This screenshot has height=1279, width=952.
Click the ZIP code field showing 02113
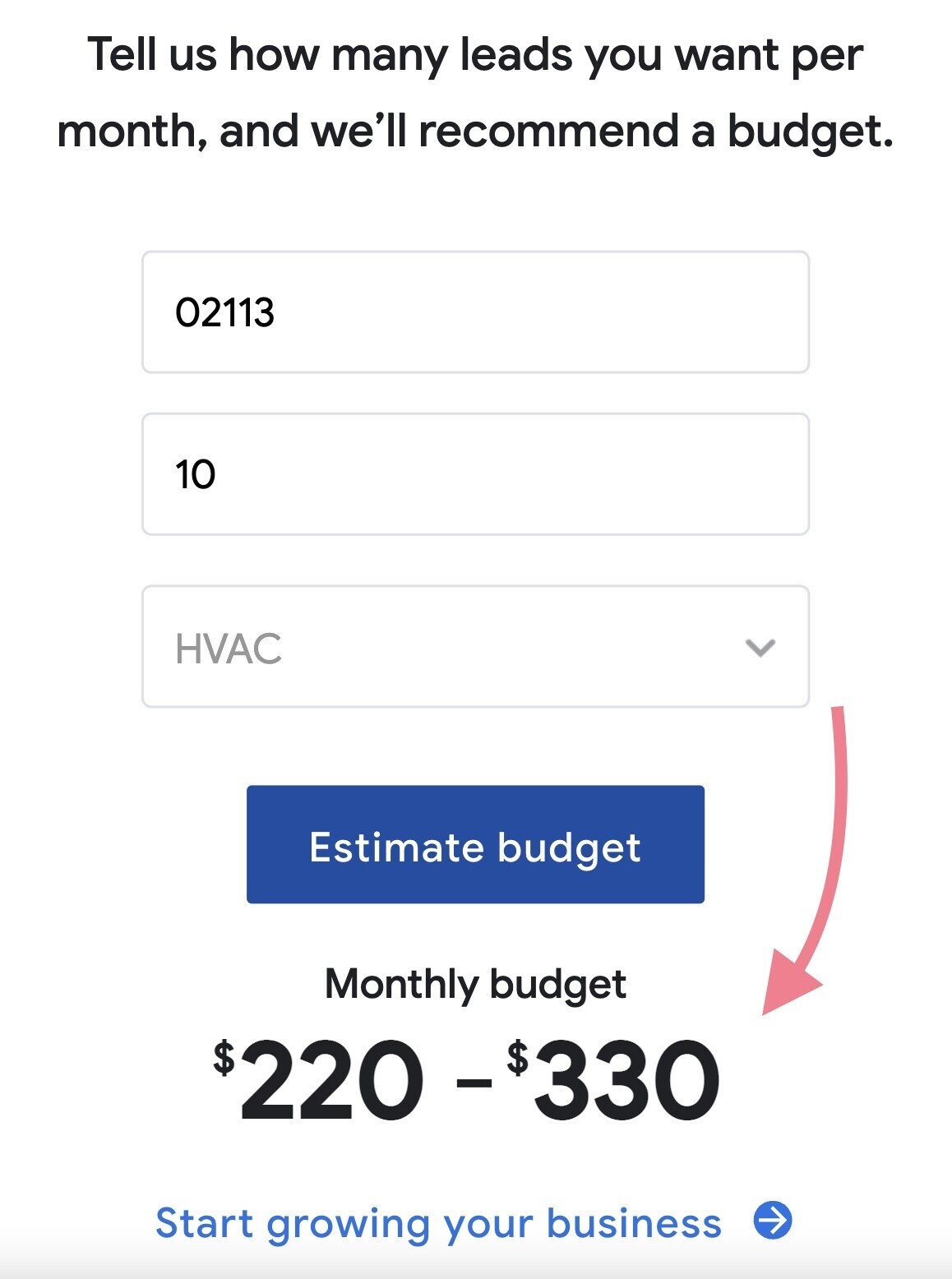pyautogui.click(x=475, y=311)
